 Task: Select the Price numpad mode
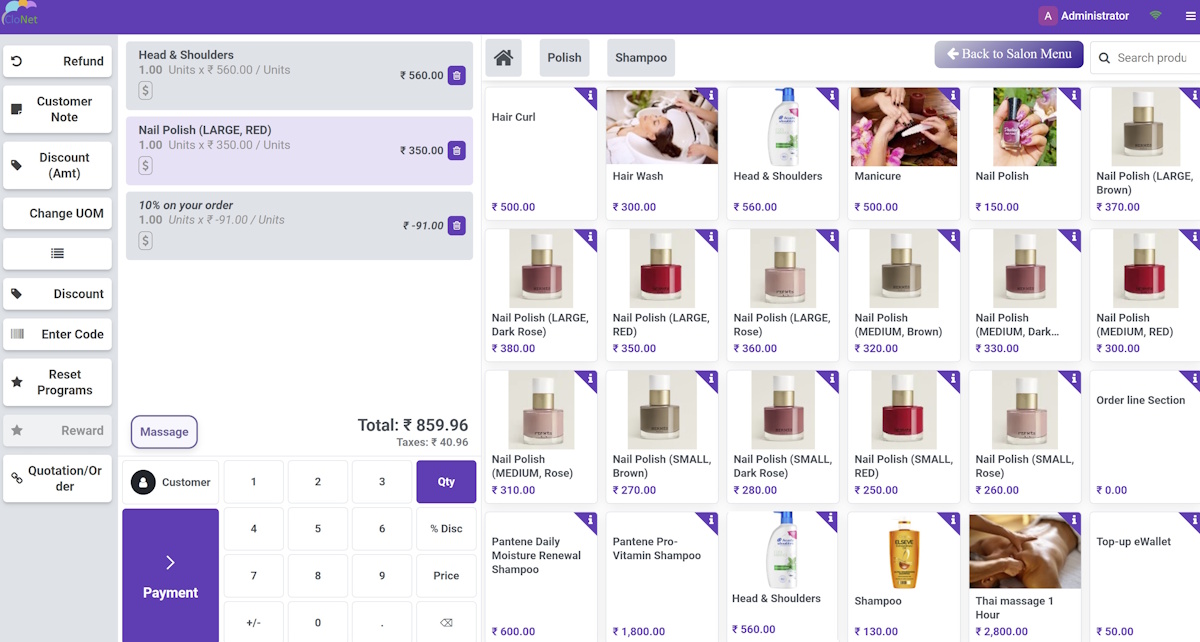[446, 576]
